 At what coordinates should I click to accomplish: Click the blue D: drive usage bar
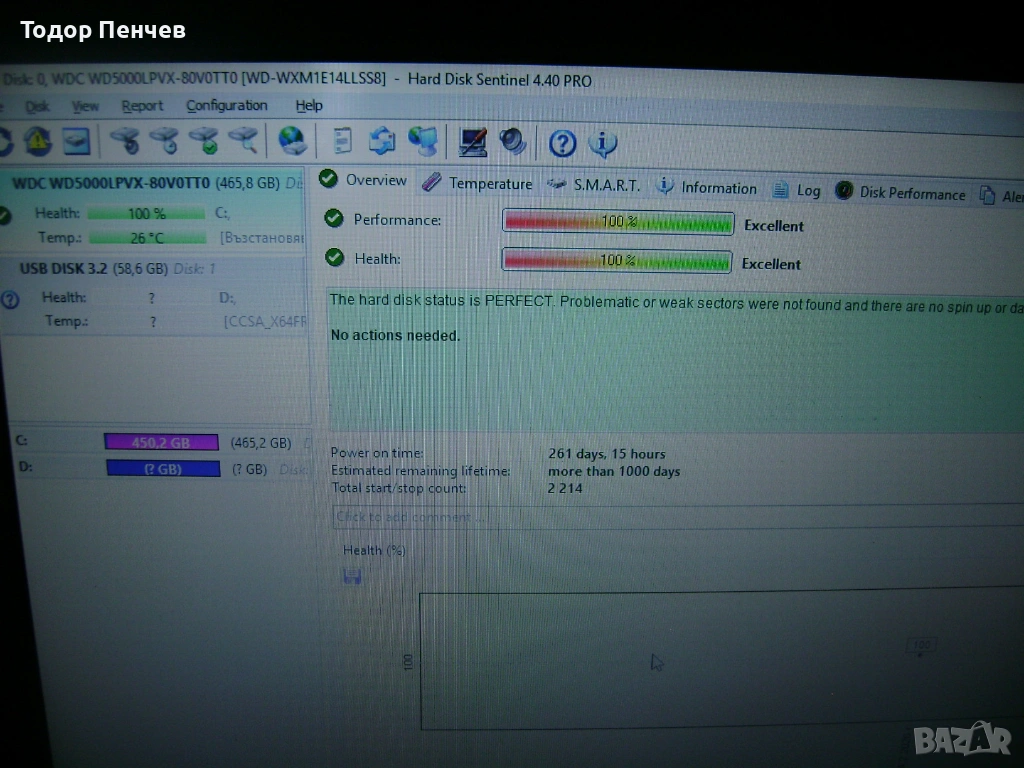pyautogui.click(x=162, y=469)
